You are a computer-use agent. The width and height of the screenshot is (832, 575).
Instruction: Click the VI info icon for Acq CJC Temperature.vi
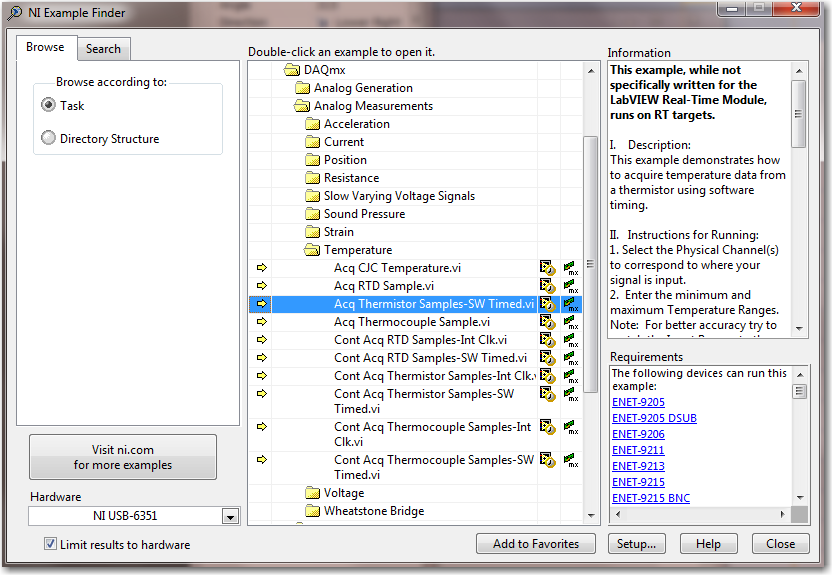pyautogui.click(x=548, y=268)
